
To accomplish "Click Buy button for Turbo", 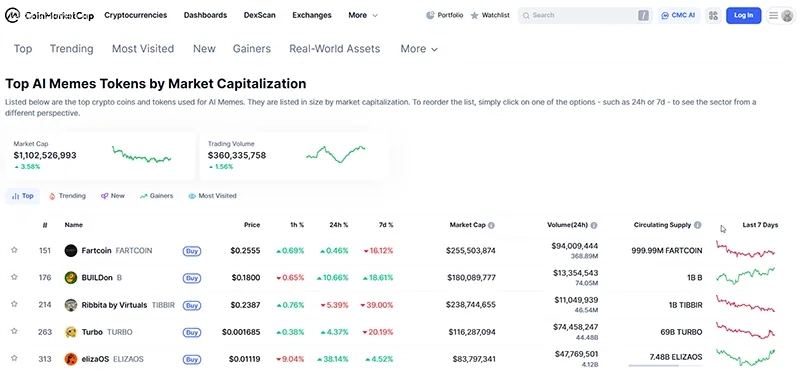I will coord(192,332).
